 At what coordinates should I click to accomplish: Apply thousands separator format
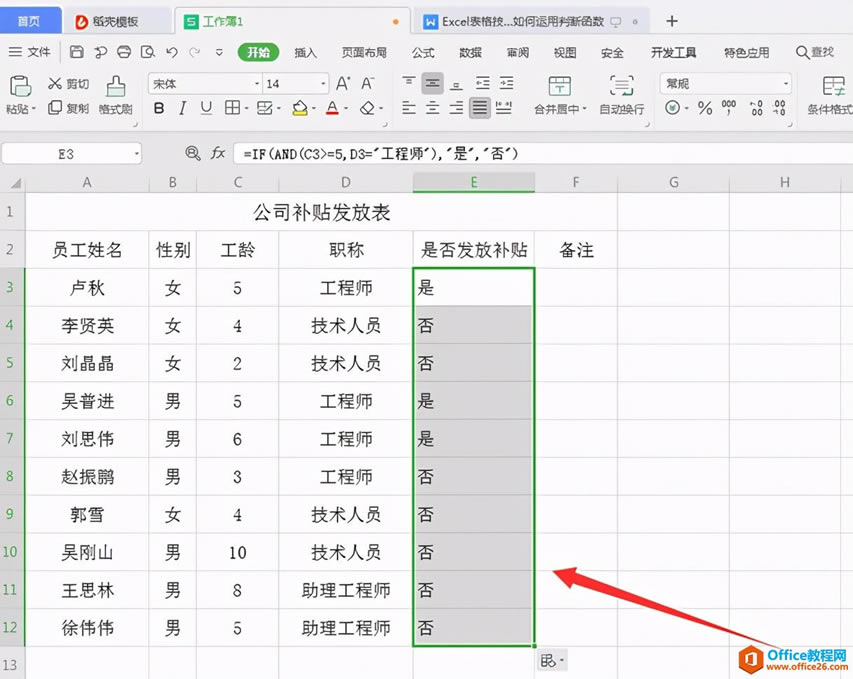click(x=728, y=108)
